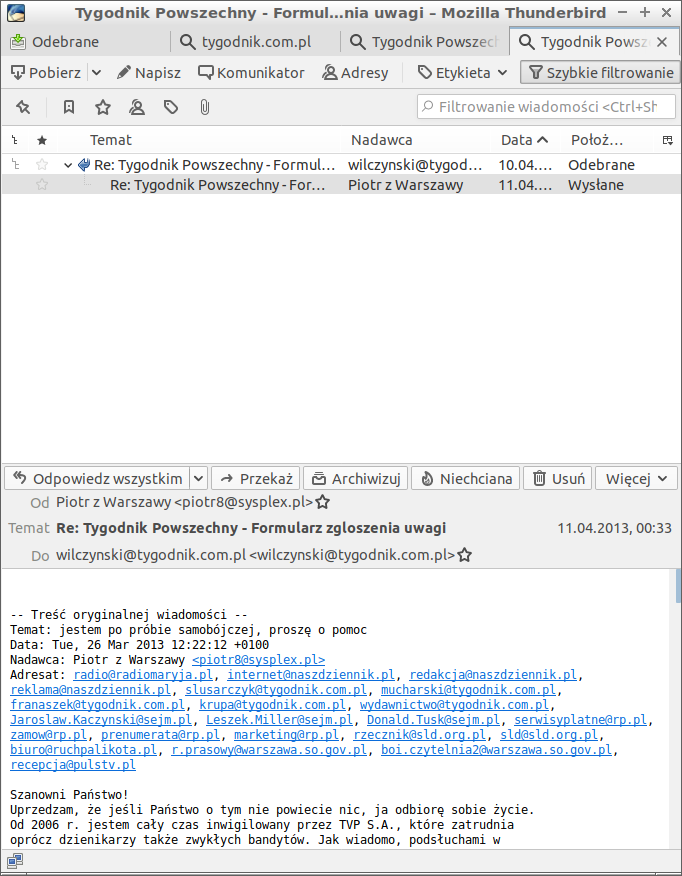The height and width of the screenshot is (876, 682).
Task: Click the internet@naszdziennik.pl link
Action: point(311,675)
